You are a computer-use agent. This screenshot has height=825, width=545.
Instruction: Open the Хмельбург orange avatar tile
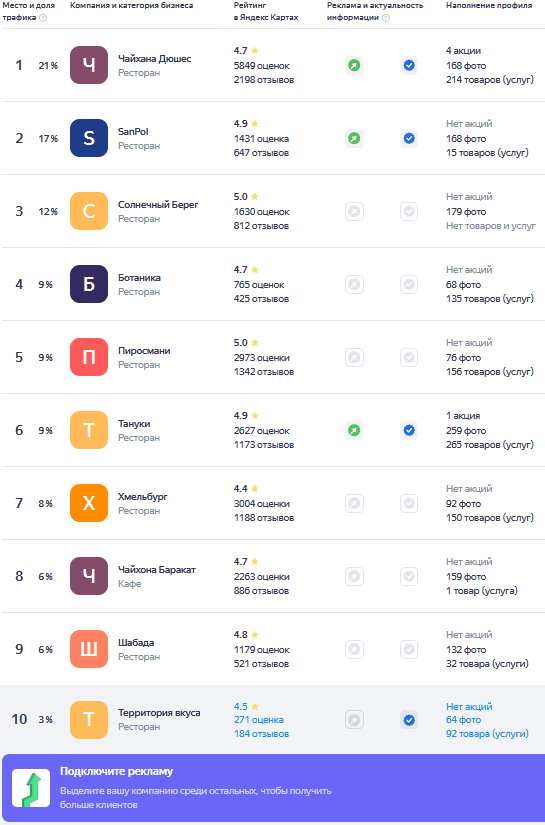click(89, 504)
